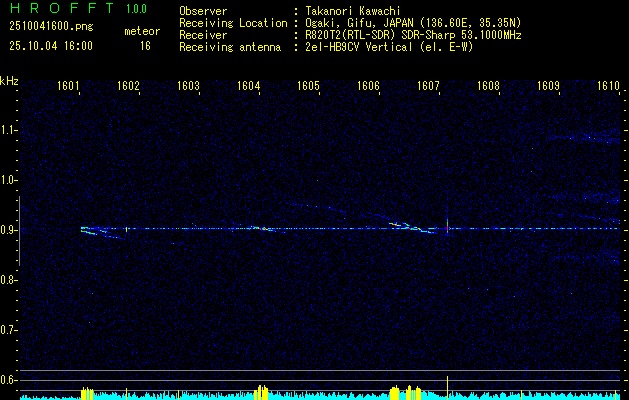Click observer name Takanori Kawachi
This screenshot has height=400, width=629.
(353, 11)
